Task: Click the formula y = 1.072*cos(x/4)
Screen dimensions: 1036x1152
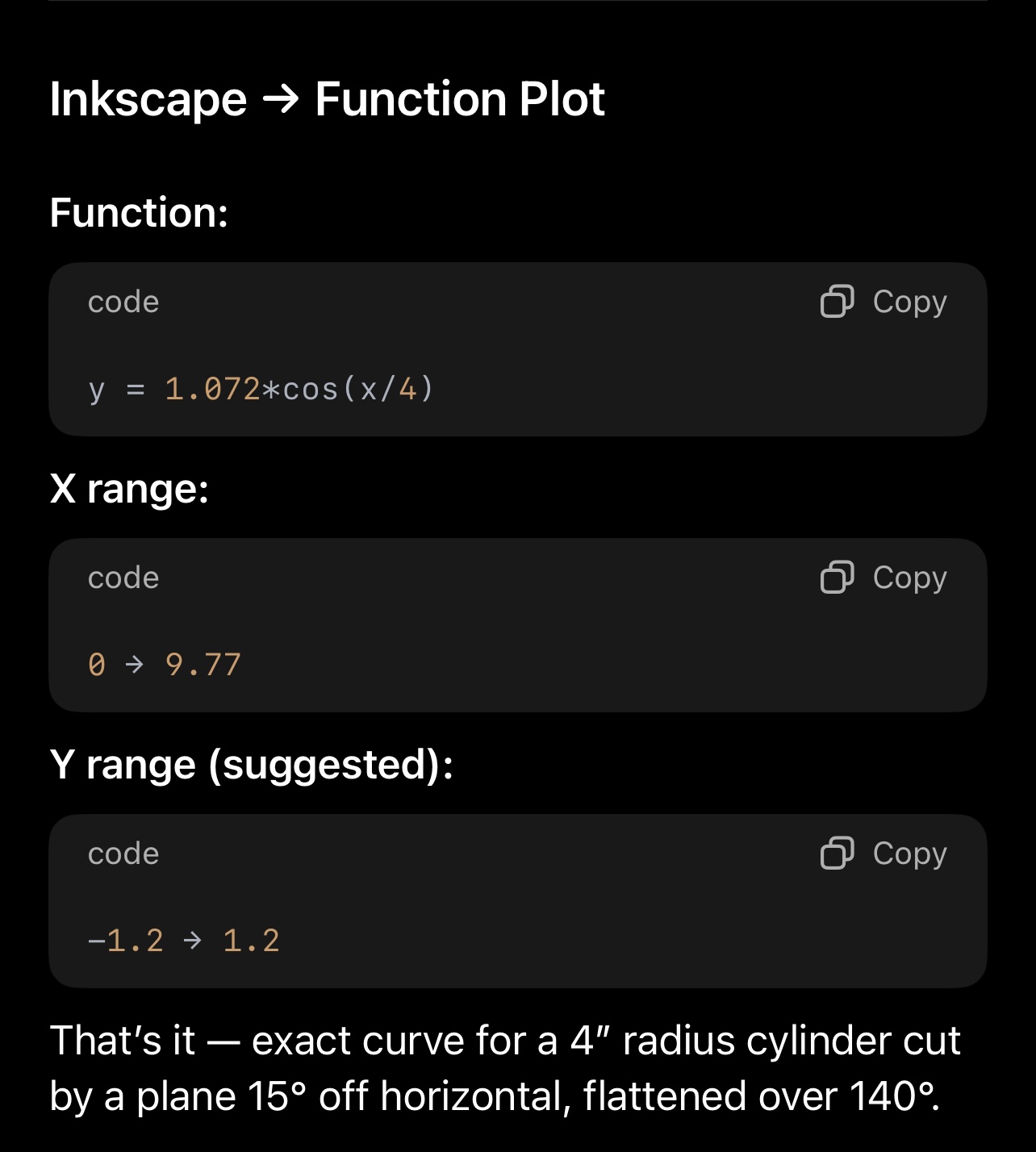Action: tap(261, 390)
